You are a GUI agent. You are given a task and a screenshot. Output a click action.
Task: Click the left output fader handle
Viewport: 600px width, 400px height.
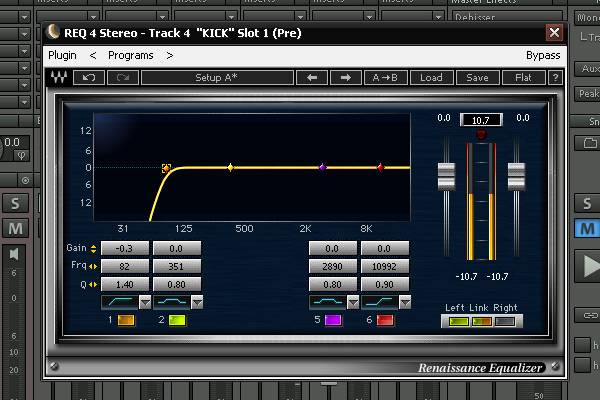pos(446,176)
